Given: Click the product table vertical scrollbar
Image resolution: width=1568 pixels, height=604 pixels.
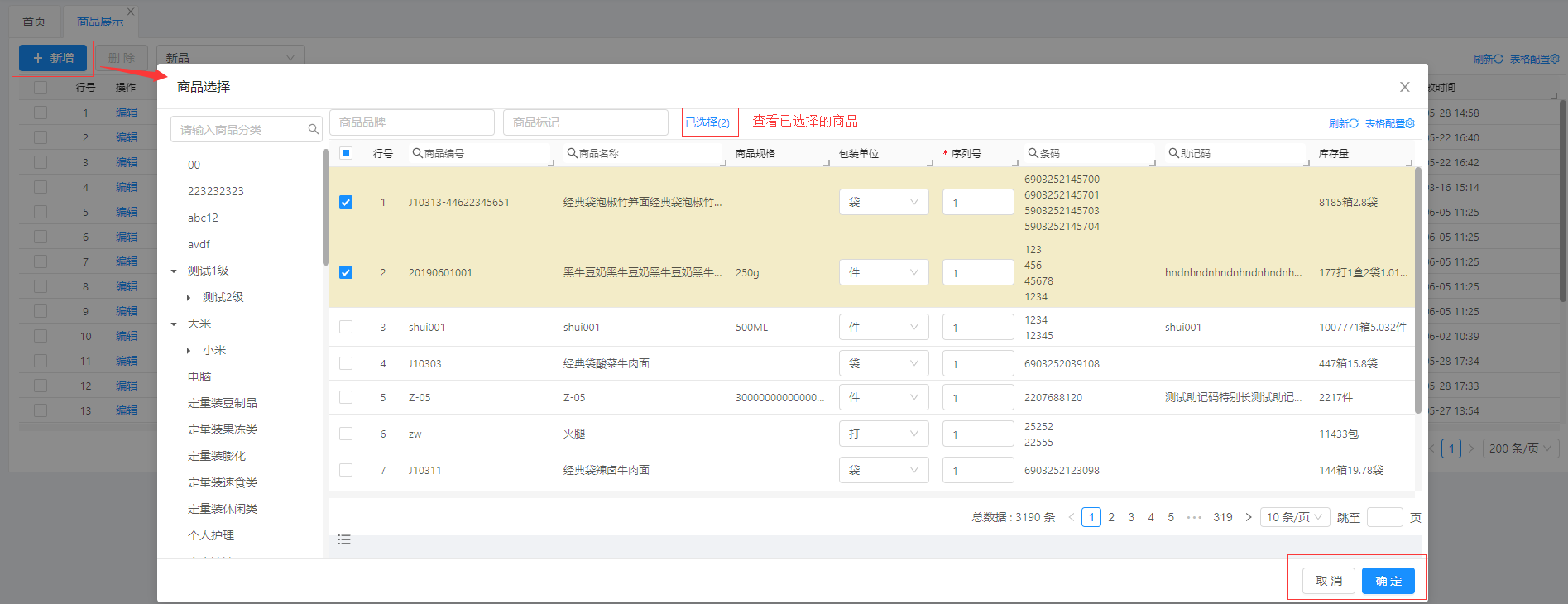Looking at the screenshot, I should tap(1417, 290).
